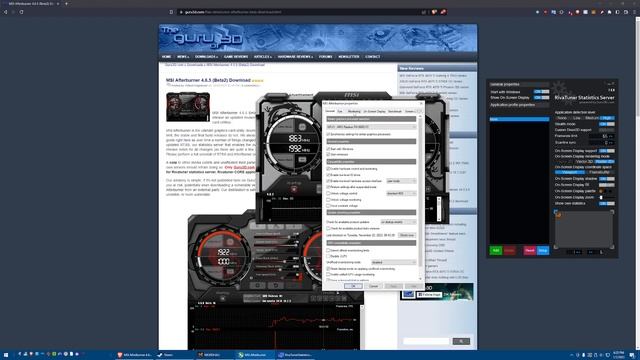
Task: Switch to the Fan tab in properties
Action: coord(340,111)
